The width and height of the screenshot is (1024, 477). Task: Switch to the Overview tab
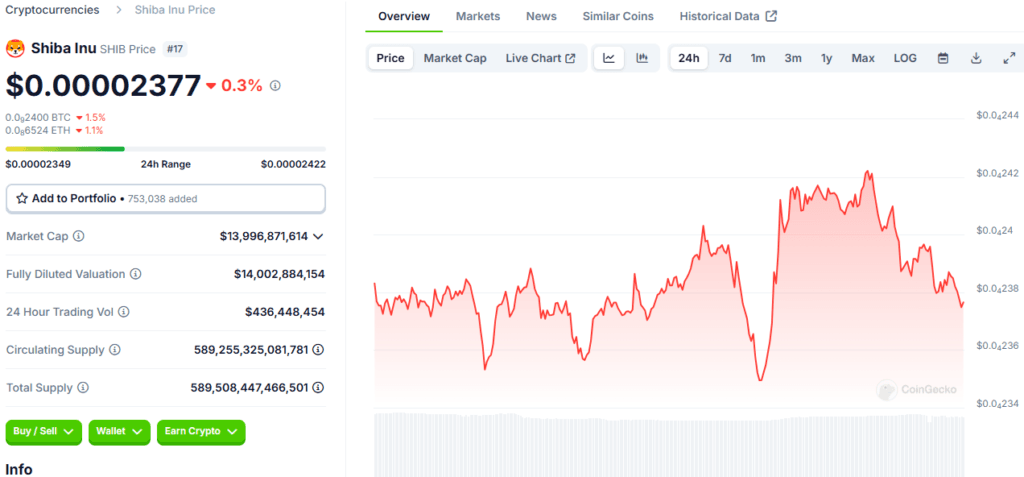point(404,16)
